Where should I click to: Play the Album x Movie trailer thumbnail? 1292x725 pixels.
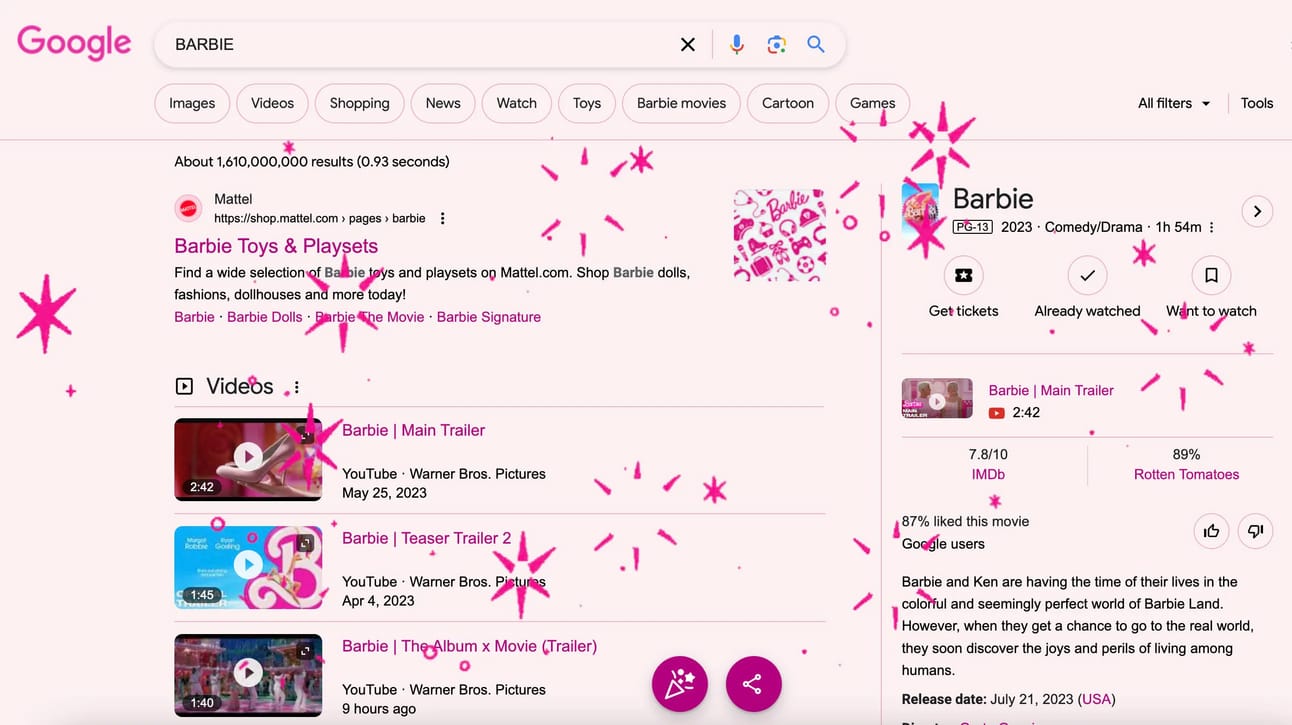[x=248, y=674]
